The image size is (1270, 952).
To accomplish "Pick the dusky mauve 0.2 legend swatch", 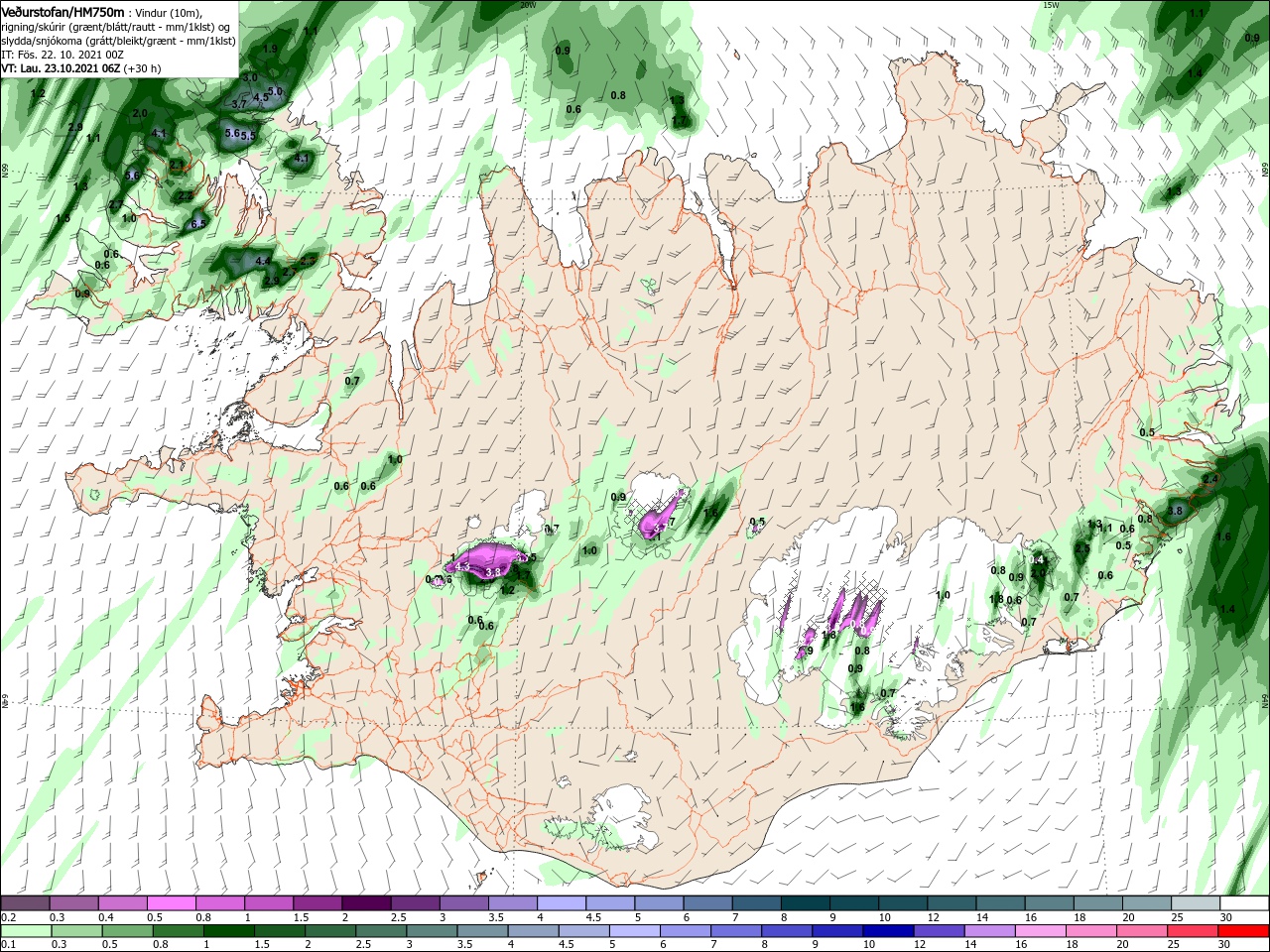I will click(24, 903).
